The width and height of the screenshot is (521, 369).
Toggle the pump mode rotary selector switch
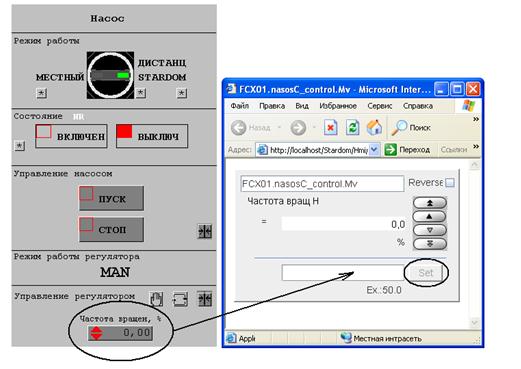110,75
